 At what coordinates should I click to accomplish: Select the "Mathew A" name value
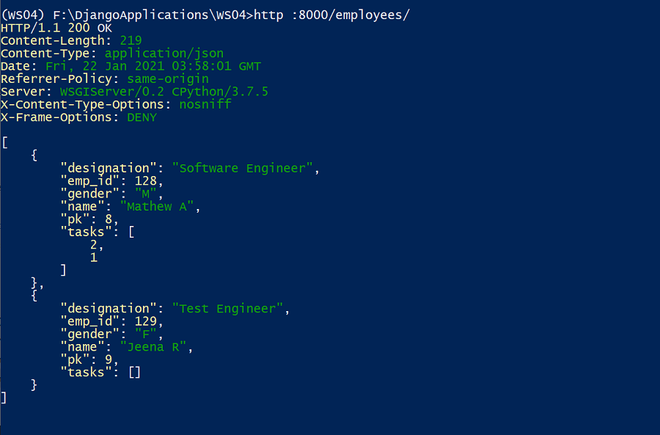[x=157, y=207]
